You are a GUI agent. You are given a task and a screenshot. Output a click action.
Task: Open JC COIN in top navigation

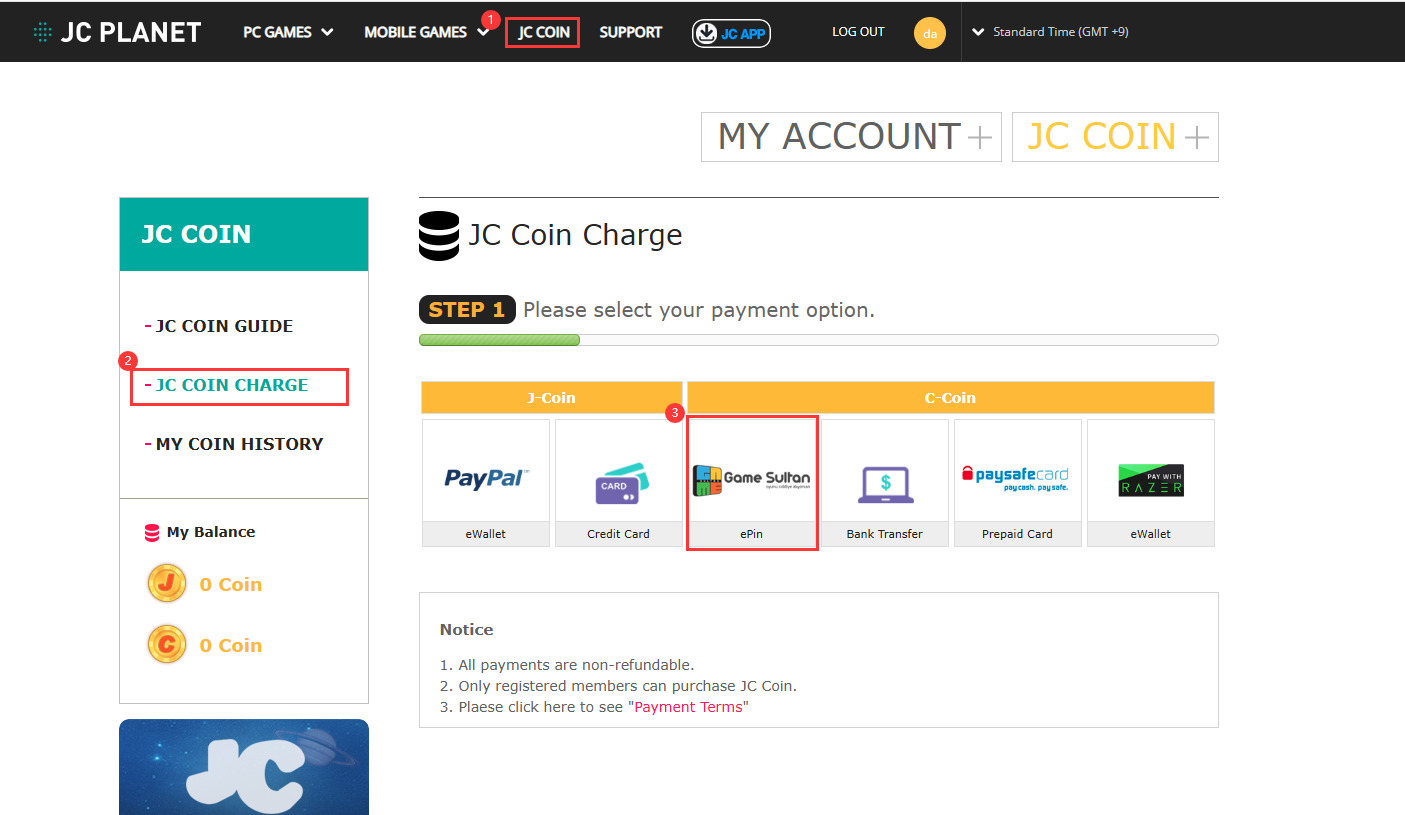click(543, 32)
